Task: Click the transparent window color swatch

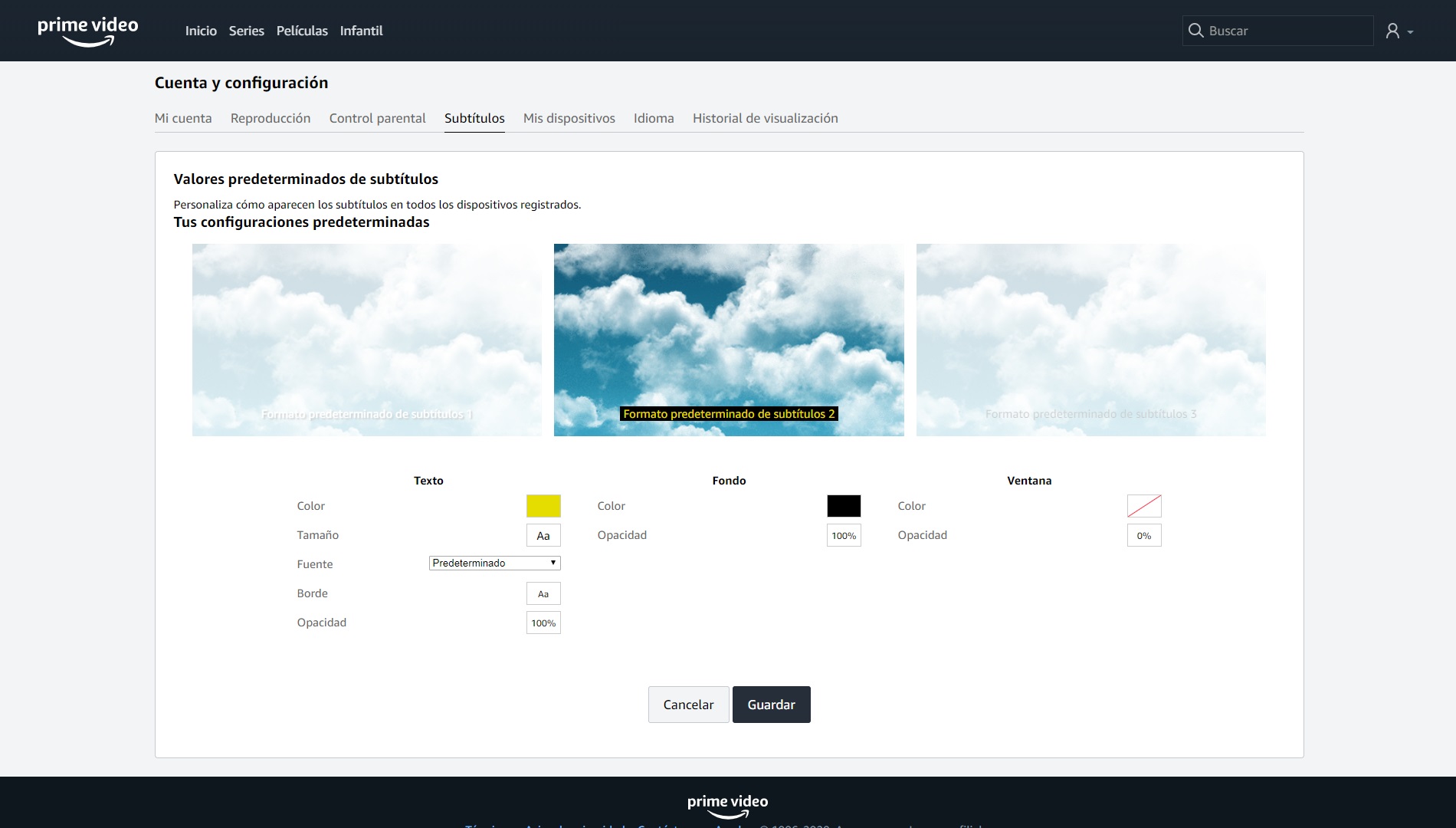Action: [x=1144, y=506]
